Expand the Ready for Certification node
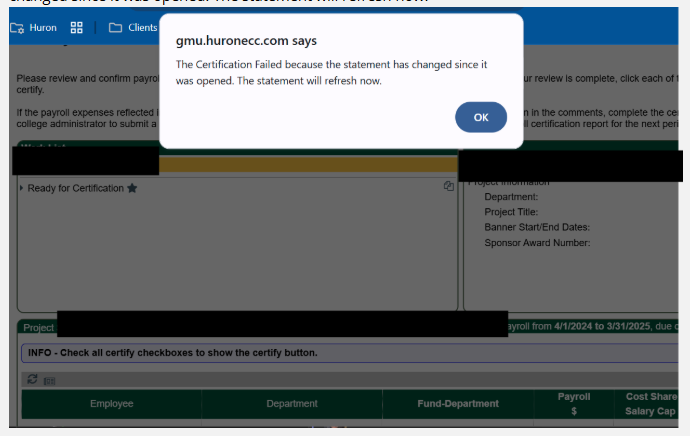This screenshot has height=436, width=692. [x=21, y=188]
